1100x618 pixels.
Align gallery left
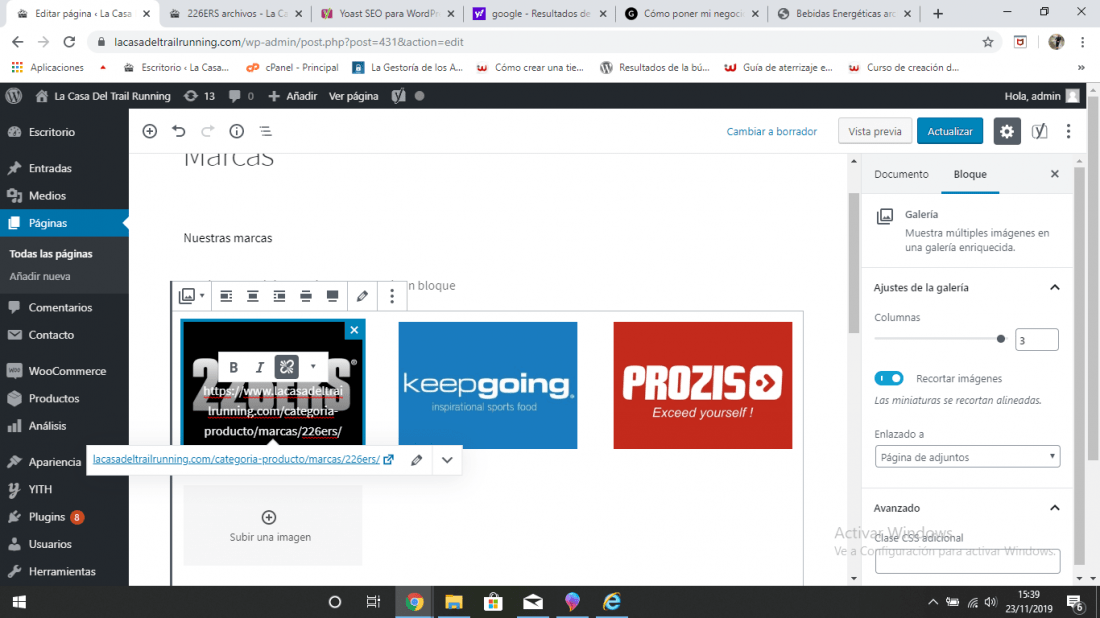point(226,296)
